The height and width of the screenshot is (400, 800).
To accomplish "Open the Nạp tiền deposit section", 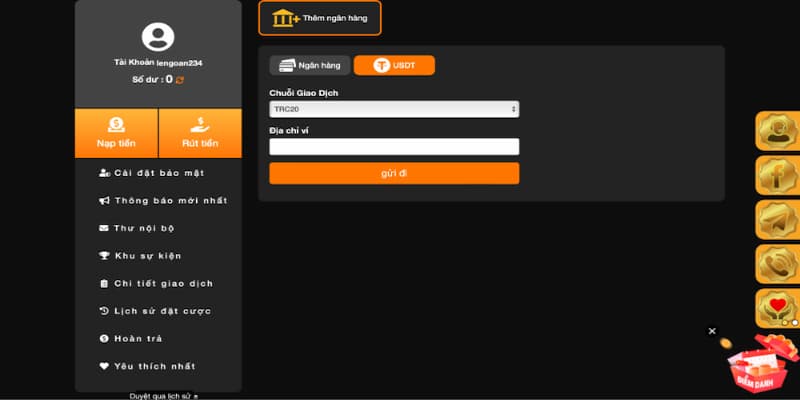I will coord(116,133).
